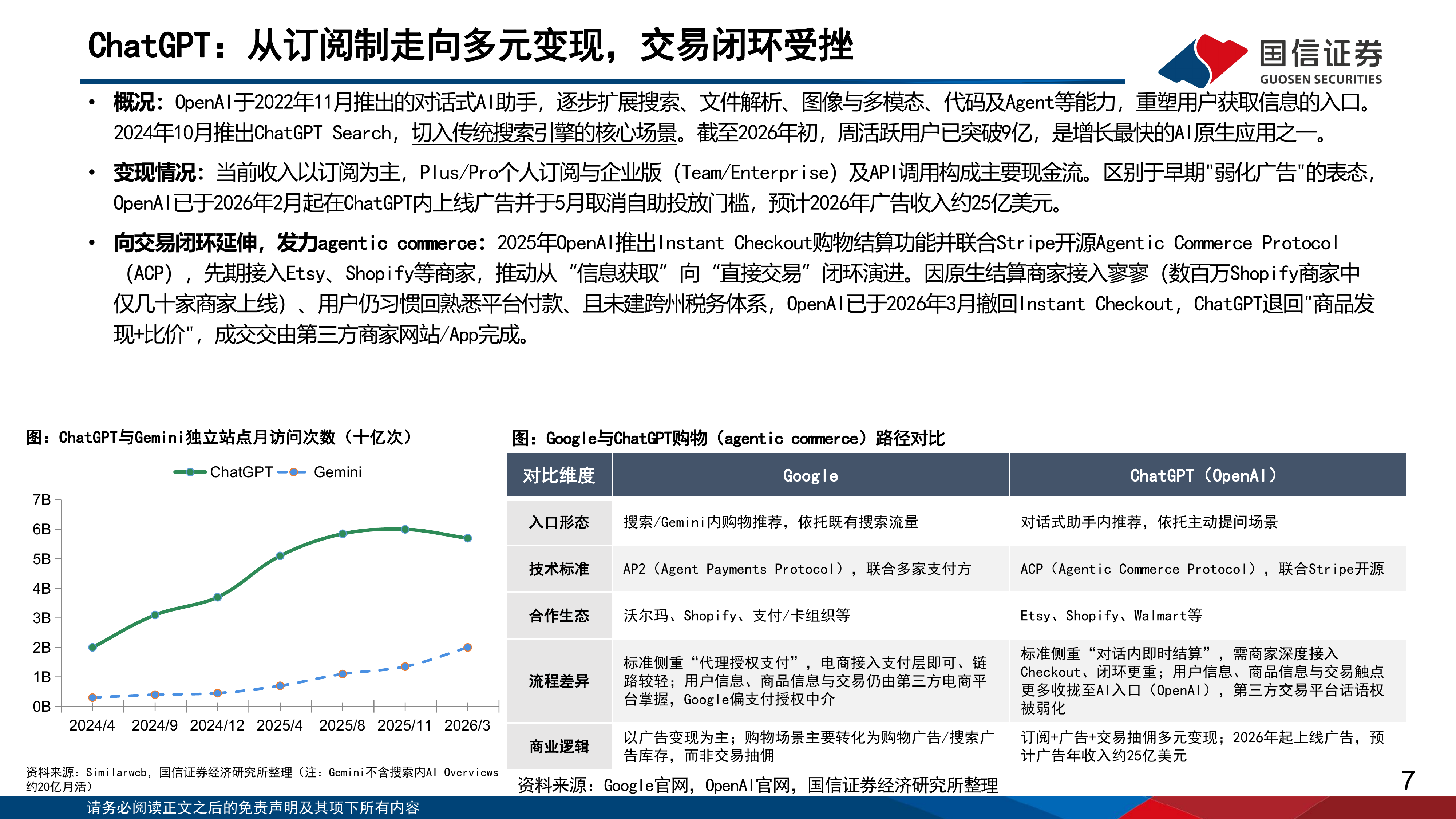The width and height of the screenshot is (1456, 819).
Task: Click the Gemini data point at 2025/8
Action: tap(343, 674)
